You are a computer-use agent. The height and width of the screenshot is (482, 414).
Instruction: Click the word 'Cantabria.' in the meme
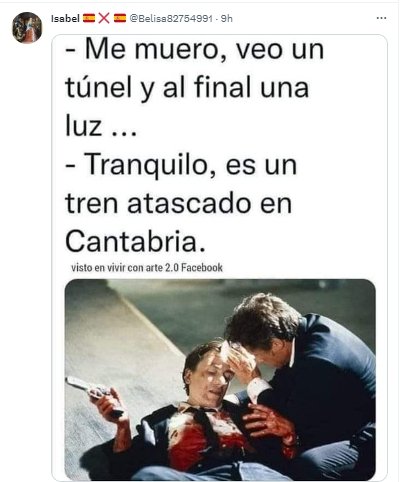point(136,242)
